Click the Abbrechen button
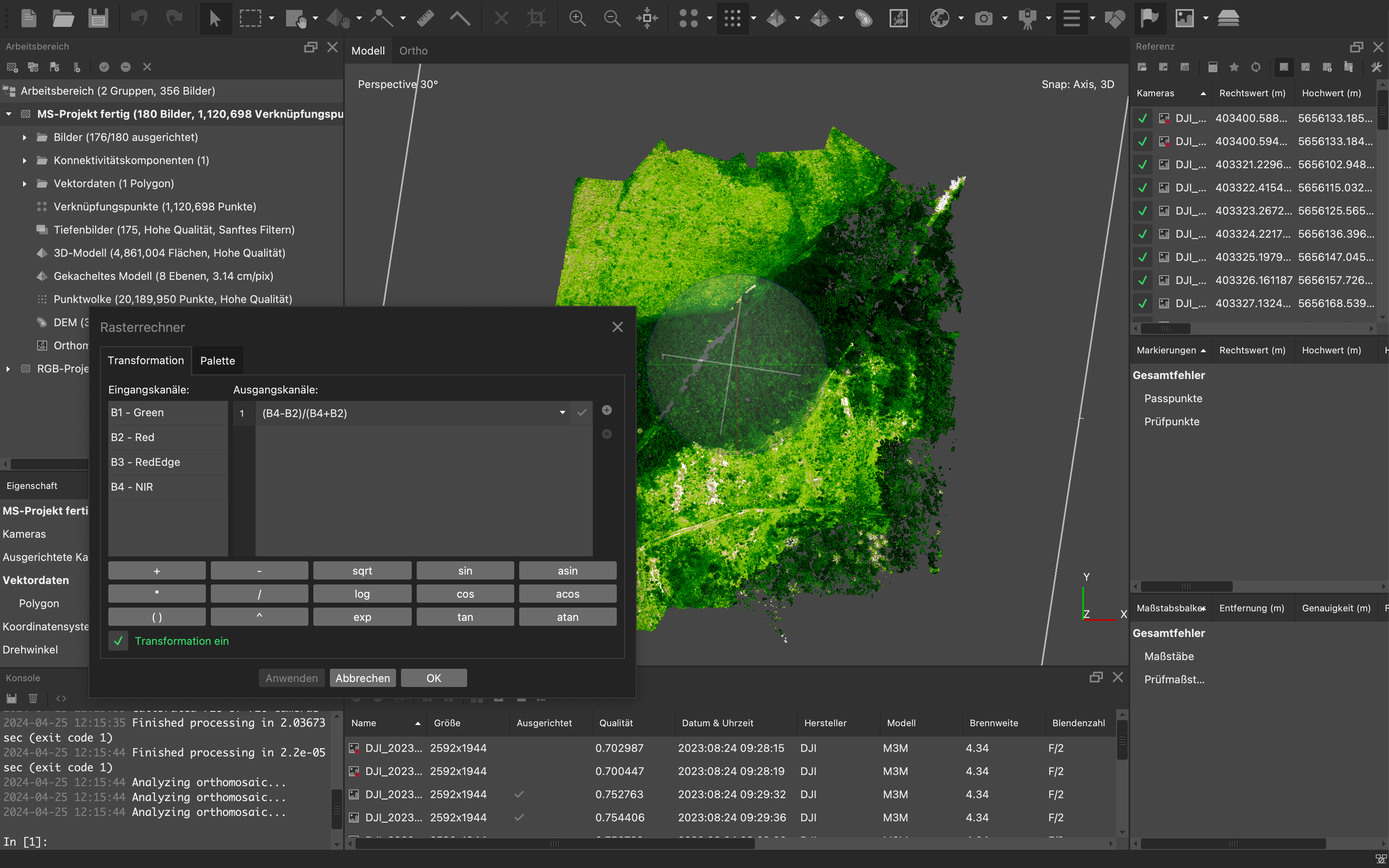The width and height of the screenshot is (1389, 868). [362, 678]
